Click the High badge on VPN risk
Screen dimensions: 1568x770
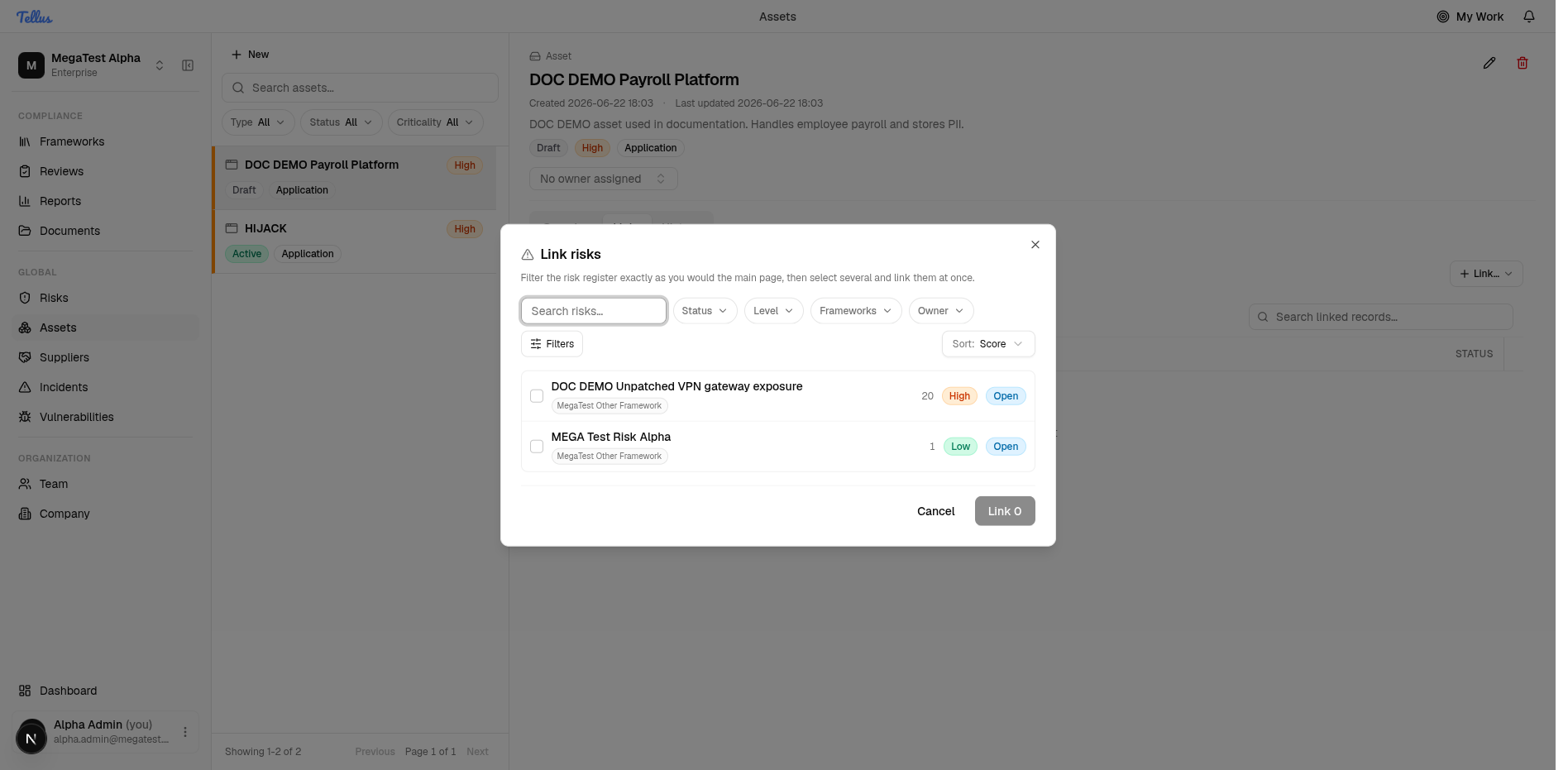(x=959, y=396)
